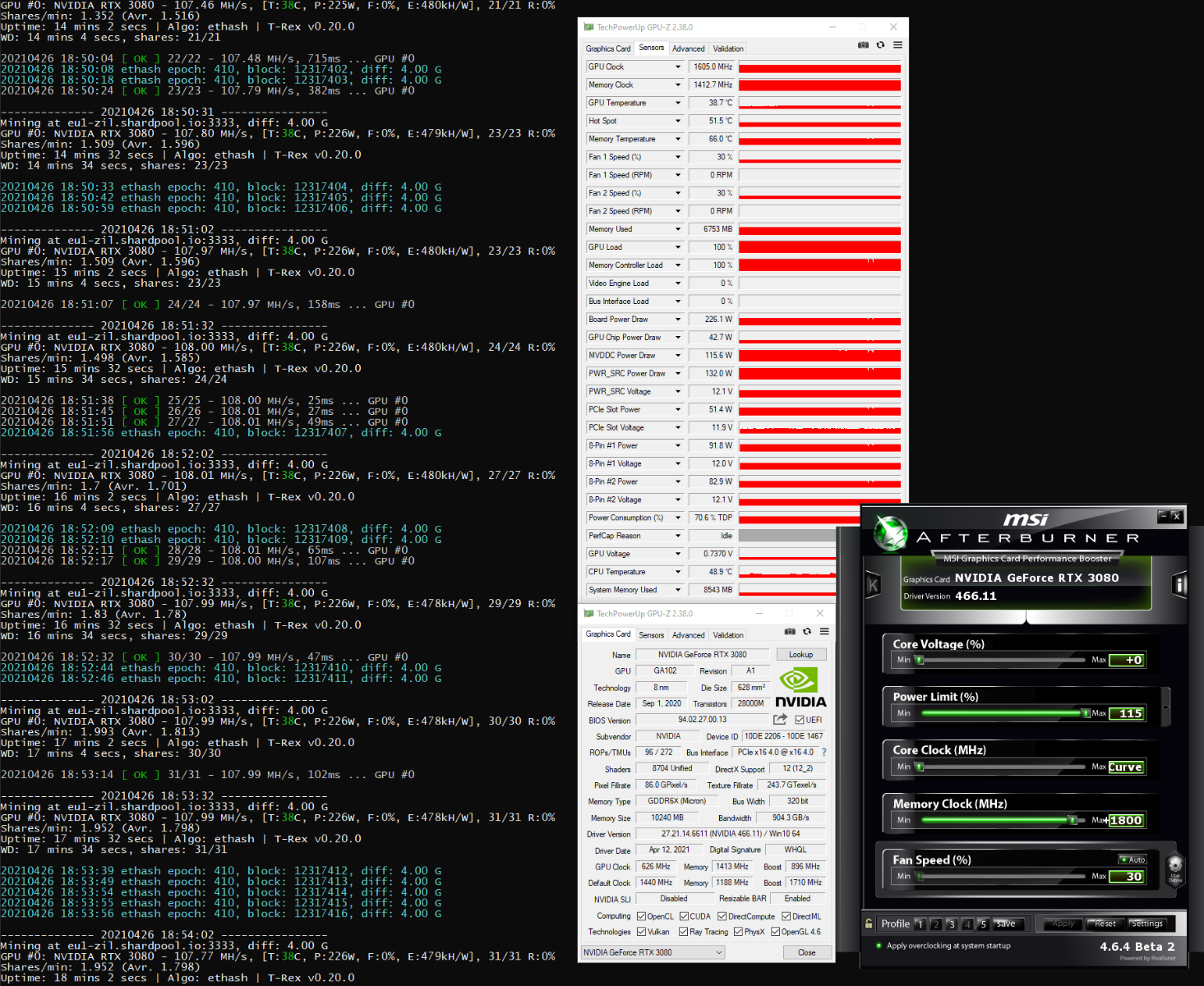The width and height of the screenshot is (1204, 986).
Task: Take screenshot via camera icon in Sensors GPU-Z window
Action: tap(863, 45)
